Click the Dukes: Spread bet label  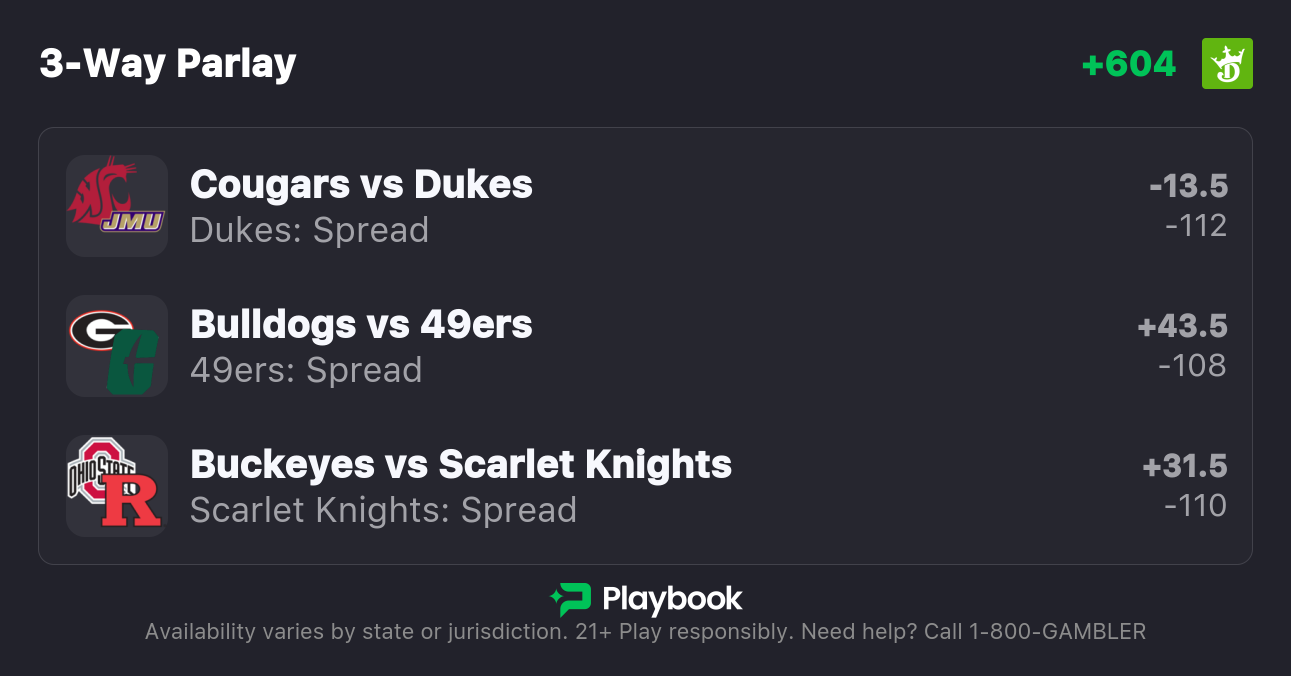[309, 230]
